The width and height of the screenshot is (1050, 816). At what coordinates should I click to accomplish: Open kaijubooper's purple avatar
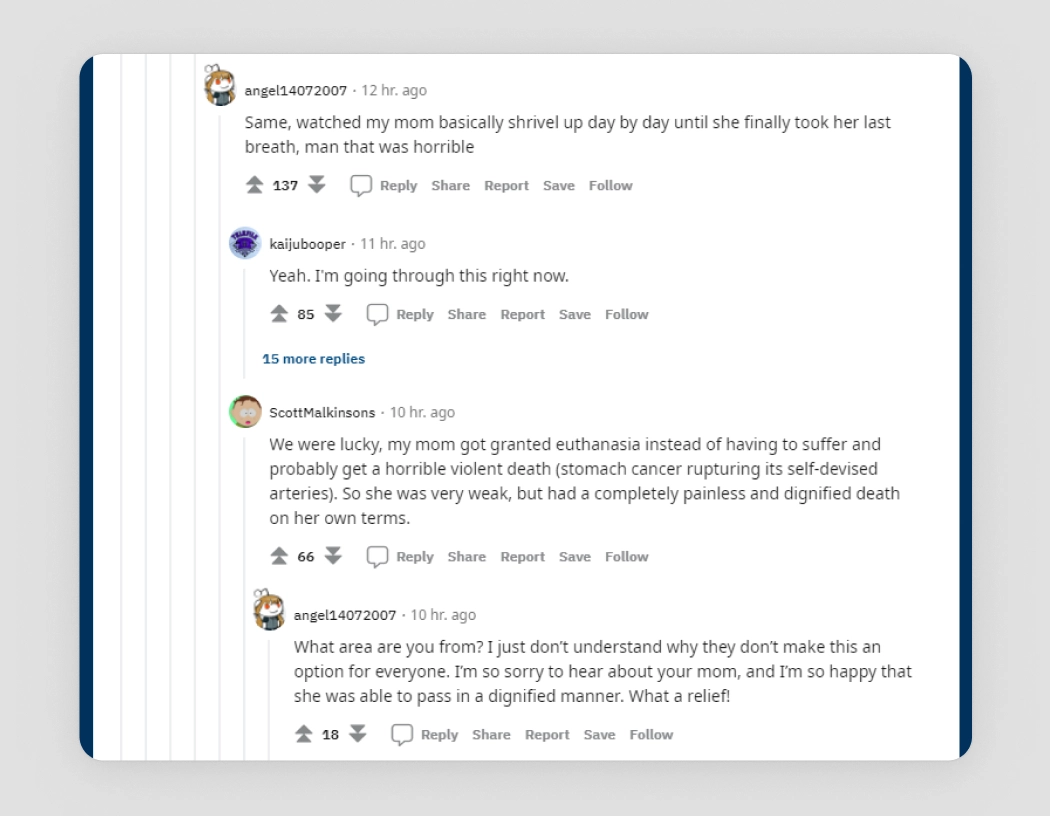[x=244, y=243]
